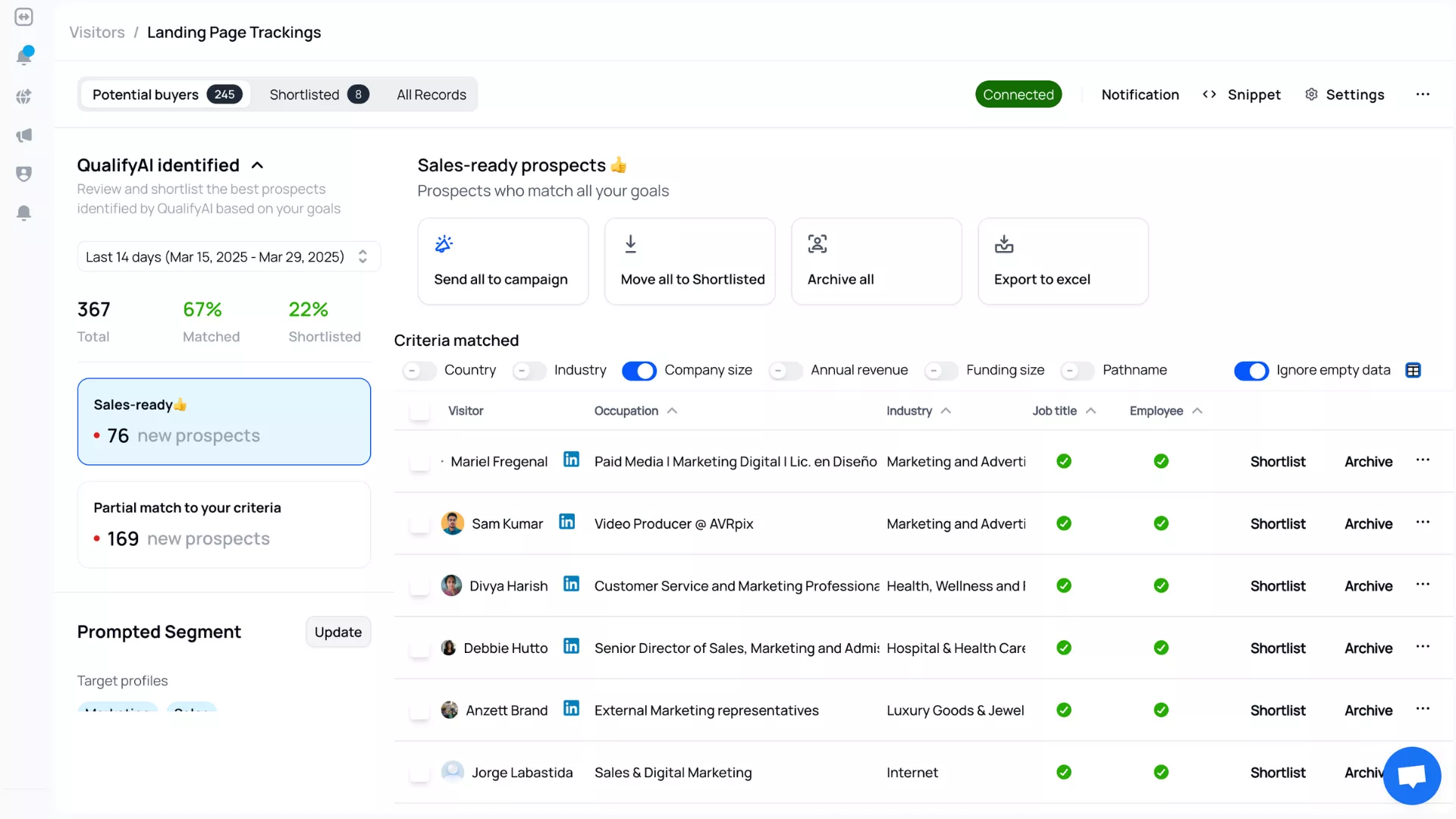1456x819 pixels.
Task: Turn off Ignore empty data switch
Action: pyautogui.click(x=1250, y=371)
